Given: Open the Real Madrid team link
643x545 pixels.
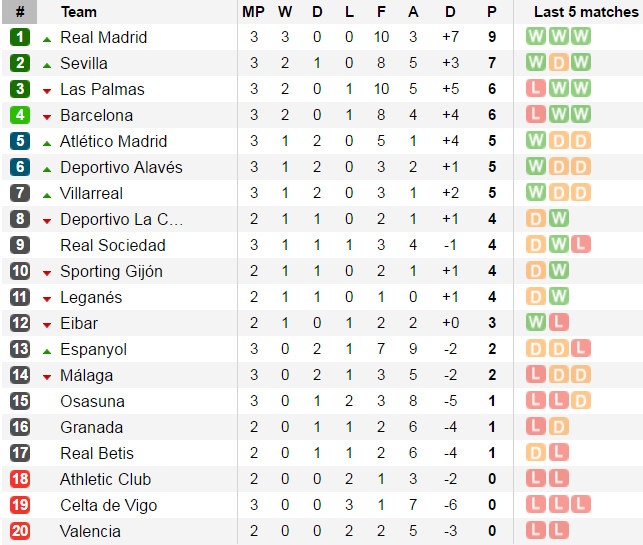Looking at the screenshot, I should click(103, 37).
